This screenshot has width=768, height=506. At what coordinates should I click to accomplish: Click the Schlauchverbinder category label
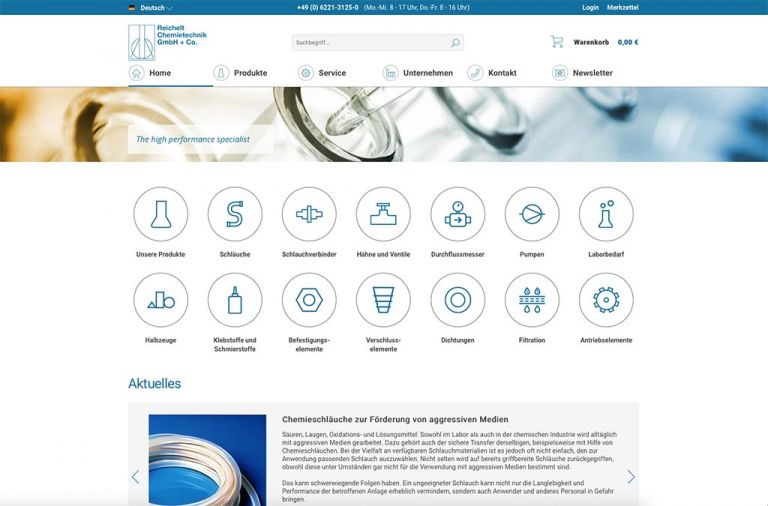click(x=309, y=254)
